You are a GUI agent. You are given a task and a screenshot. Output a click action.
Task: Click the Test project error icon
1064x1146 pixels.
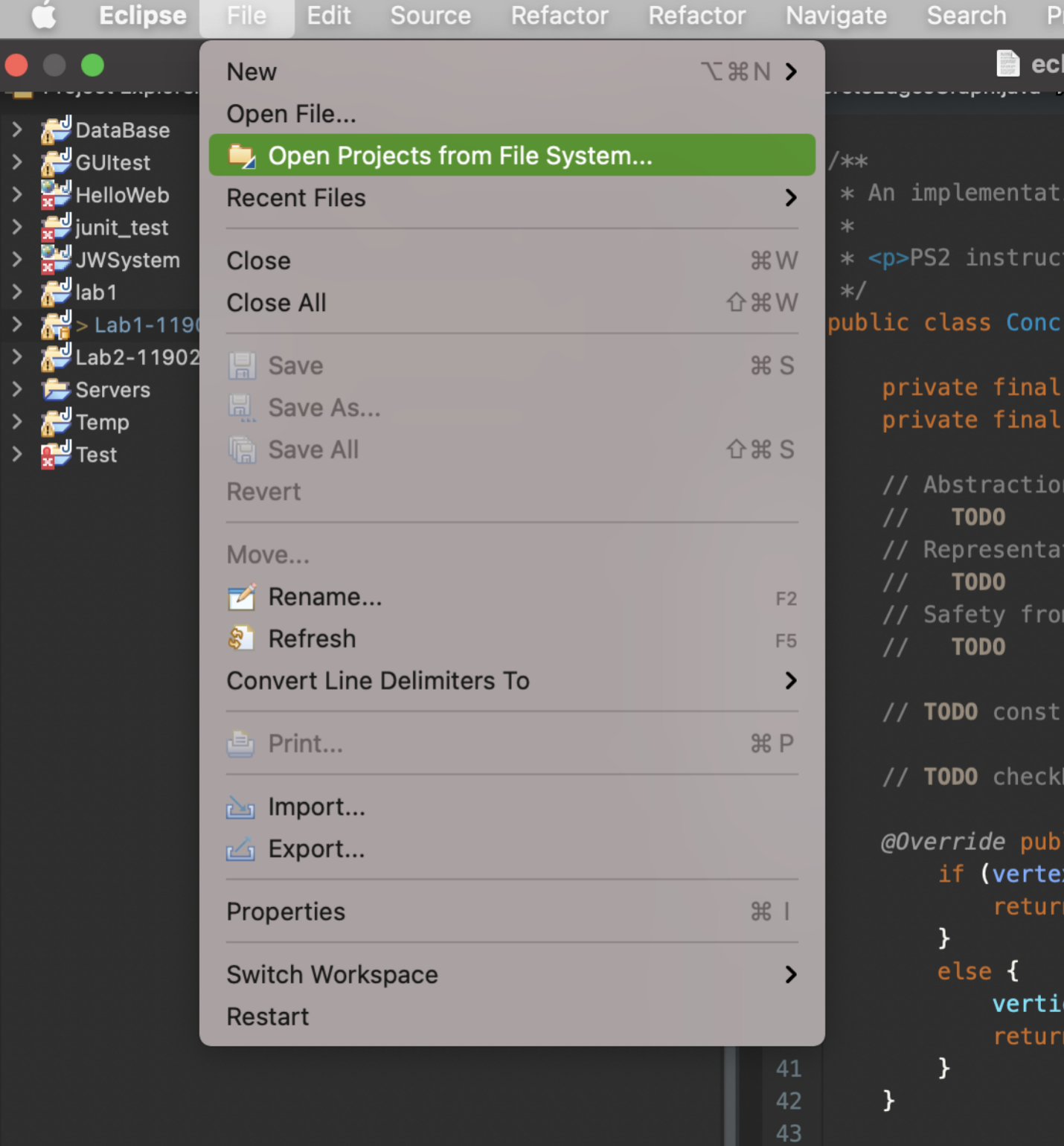[56, 455]
